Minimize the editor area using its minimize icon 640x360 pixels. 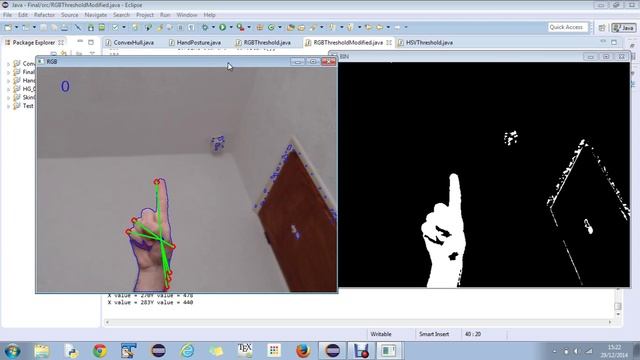point(603,42)
